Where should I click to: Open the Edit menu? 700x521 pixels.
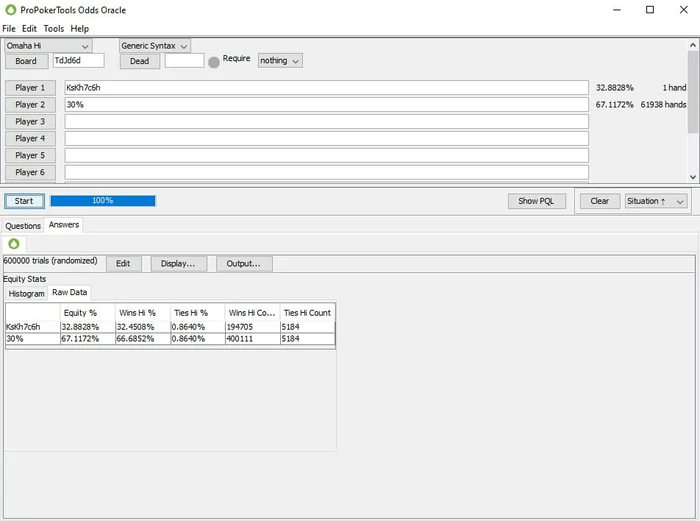pyautogui.click(x=29, y=29)
